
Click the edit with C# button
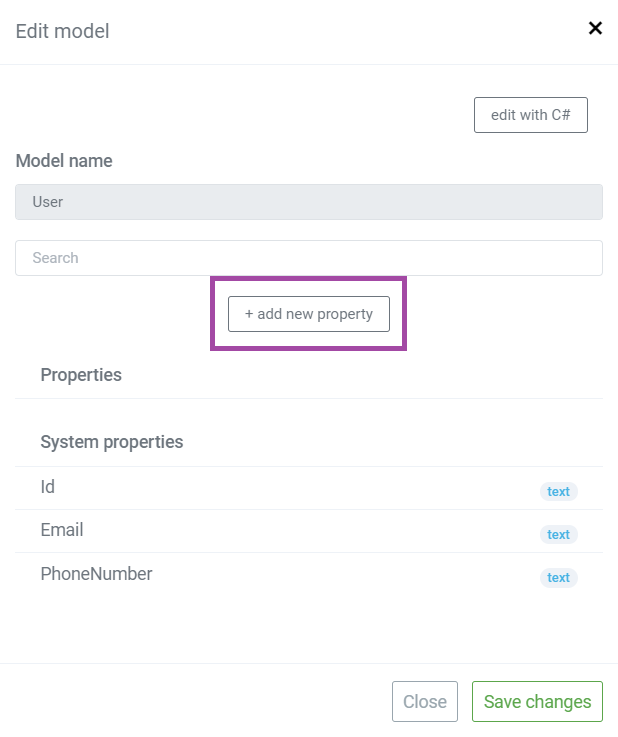click(531, 115)
